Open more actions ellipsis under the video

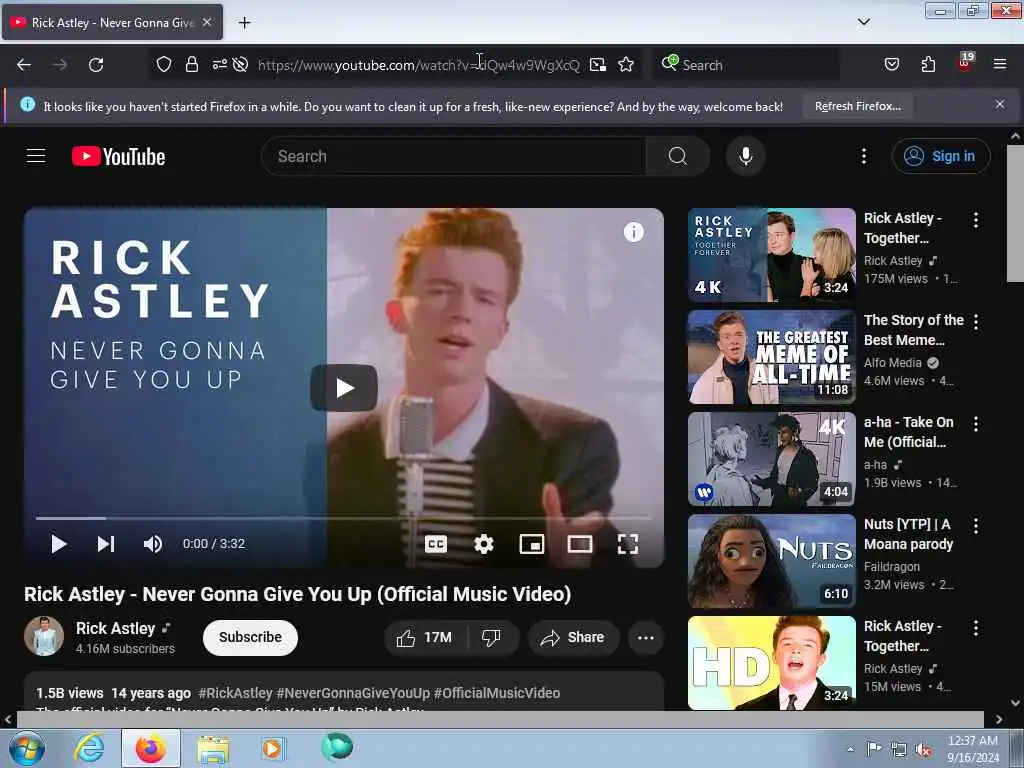click(646, 637)
